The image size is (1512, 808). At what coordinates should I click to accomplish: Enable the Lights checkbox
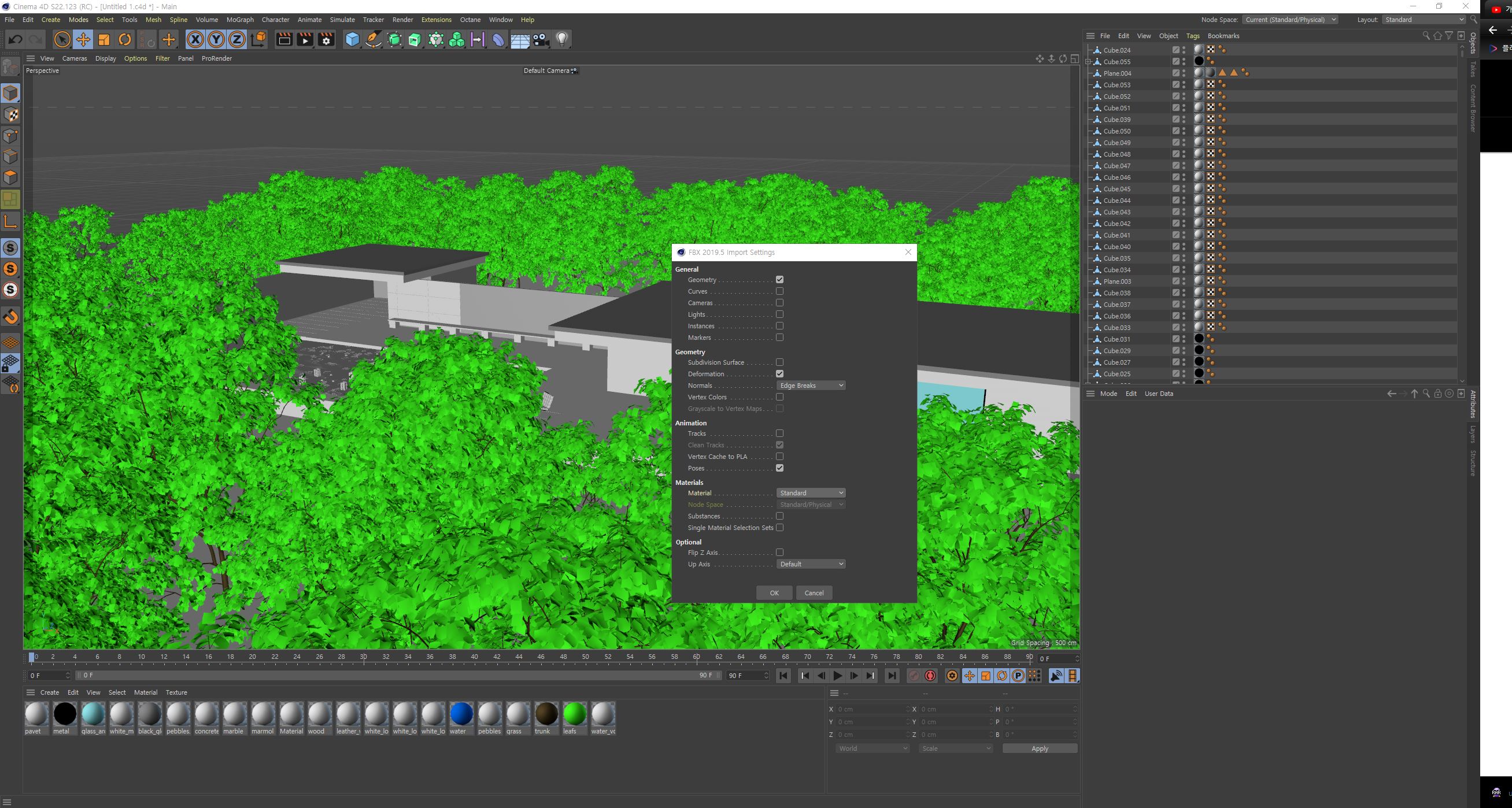[x=779, y=314]
